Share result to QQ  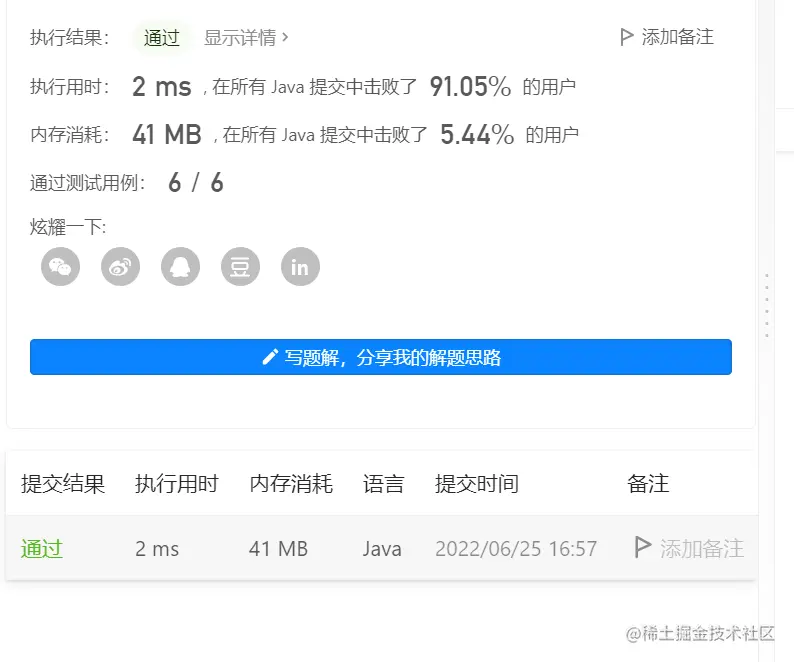pyautogui.click(x=180, y=266)
